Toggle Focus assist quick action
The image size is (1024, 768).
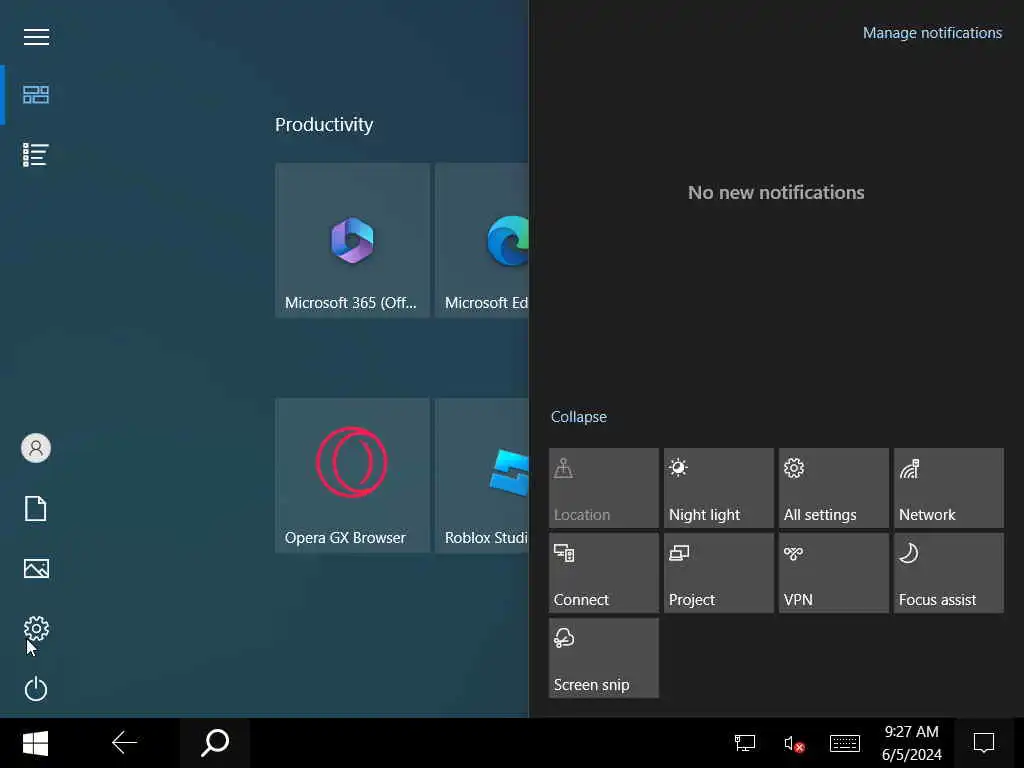click(x=948, y=573)
